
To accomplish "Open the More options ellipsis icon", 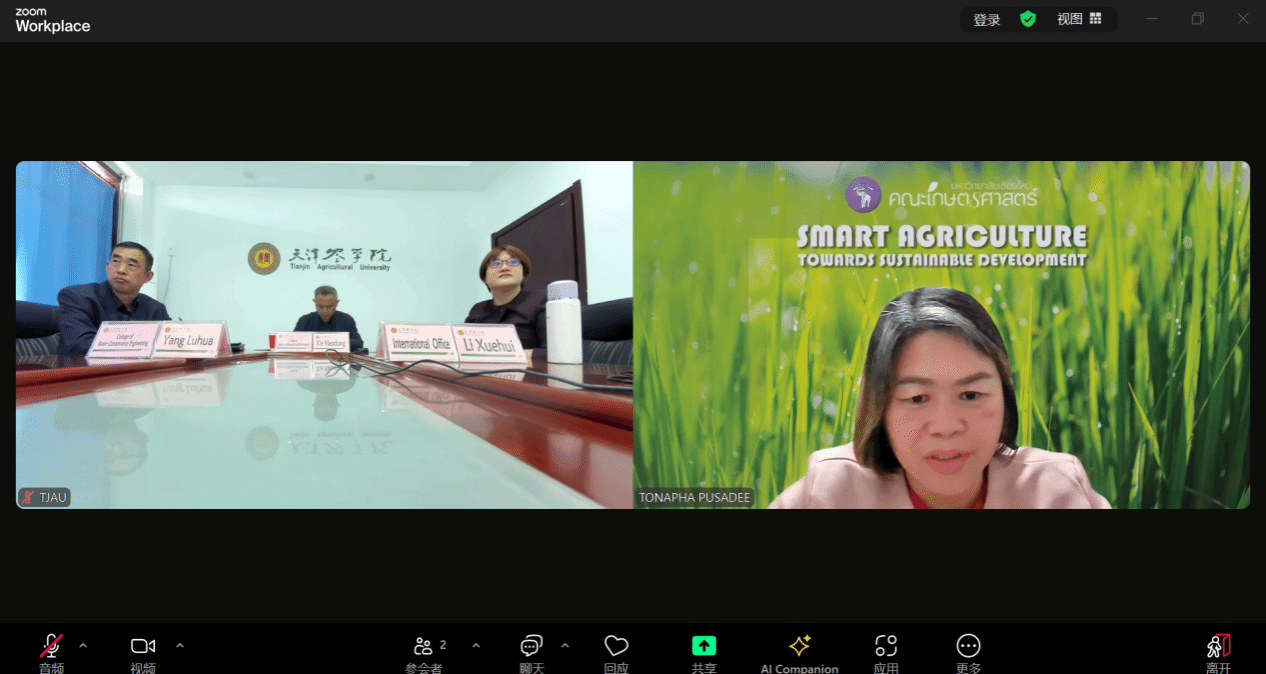I will [968, 646].
